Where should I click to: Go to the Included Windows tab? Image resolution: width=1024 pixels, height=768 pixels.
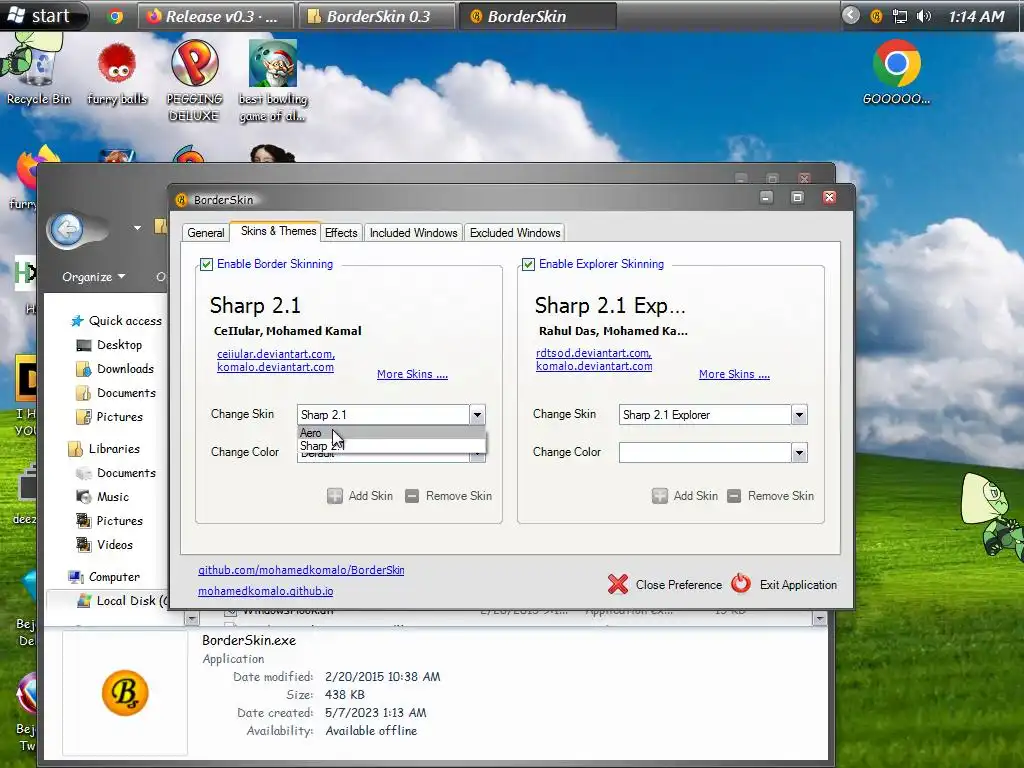pos(413,232)
